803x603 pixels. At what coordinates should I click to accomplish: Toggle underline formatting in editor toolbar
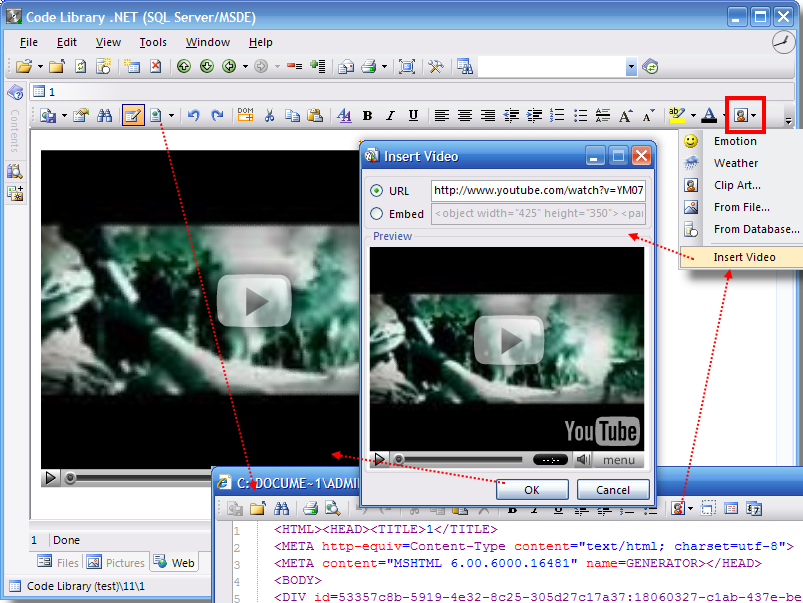point(413,116)
